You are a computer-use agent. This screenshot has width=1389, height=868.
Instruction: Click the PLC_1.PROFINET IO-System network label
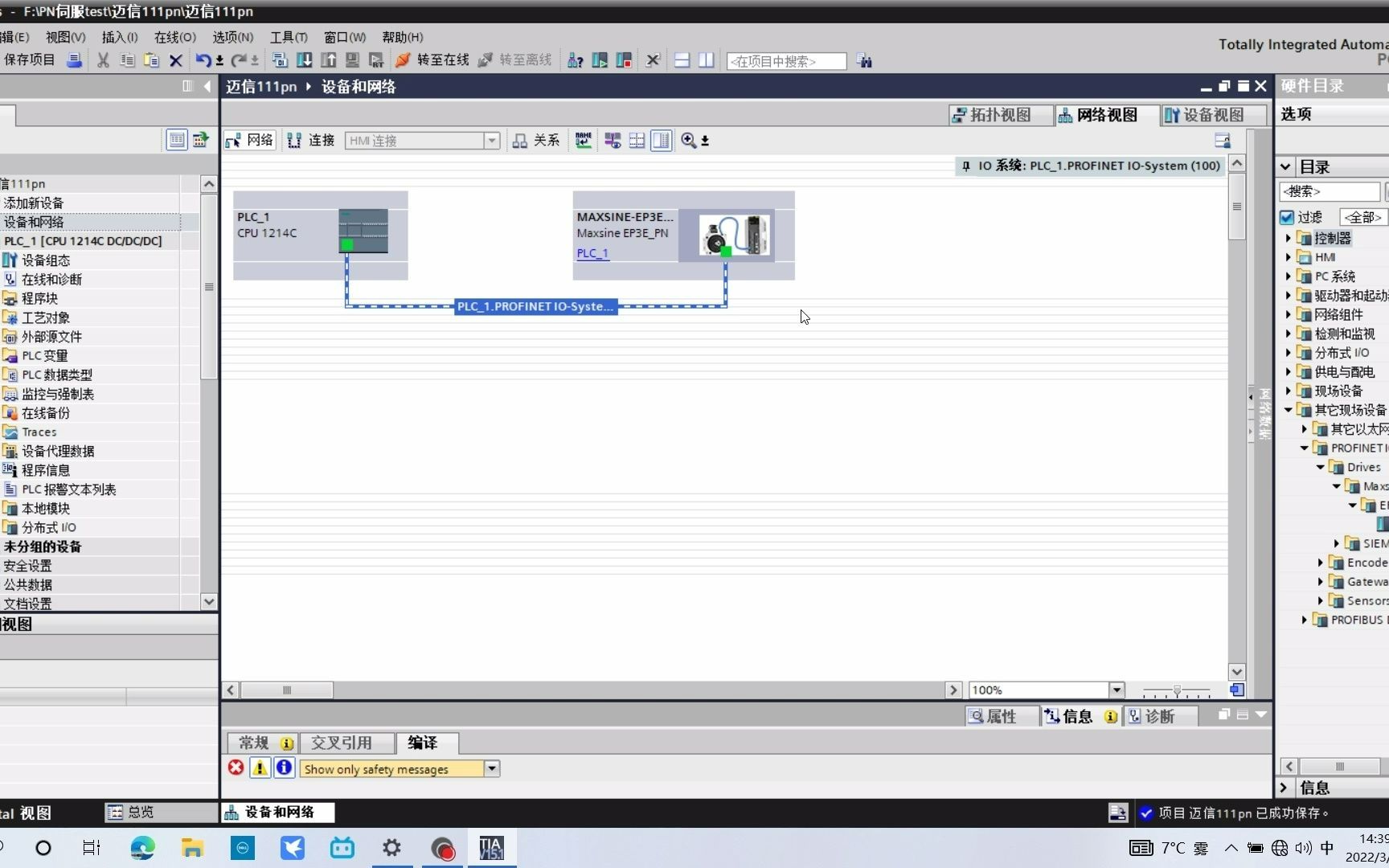[x=535, y=306]
